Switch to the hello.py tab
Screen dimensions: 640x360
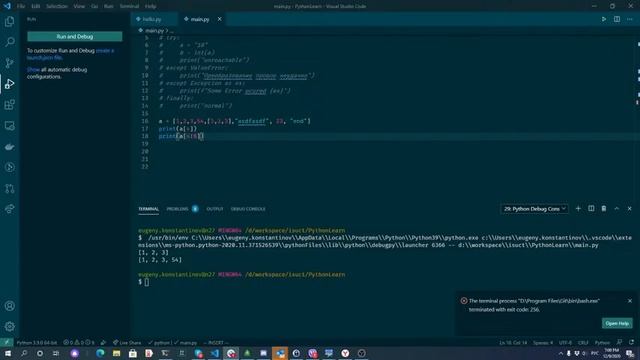[x=152, y=19]
